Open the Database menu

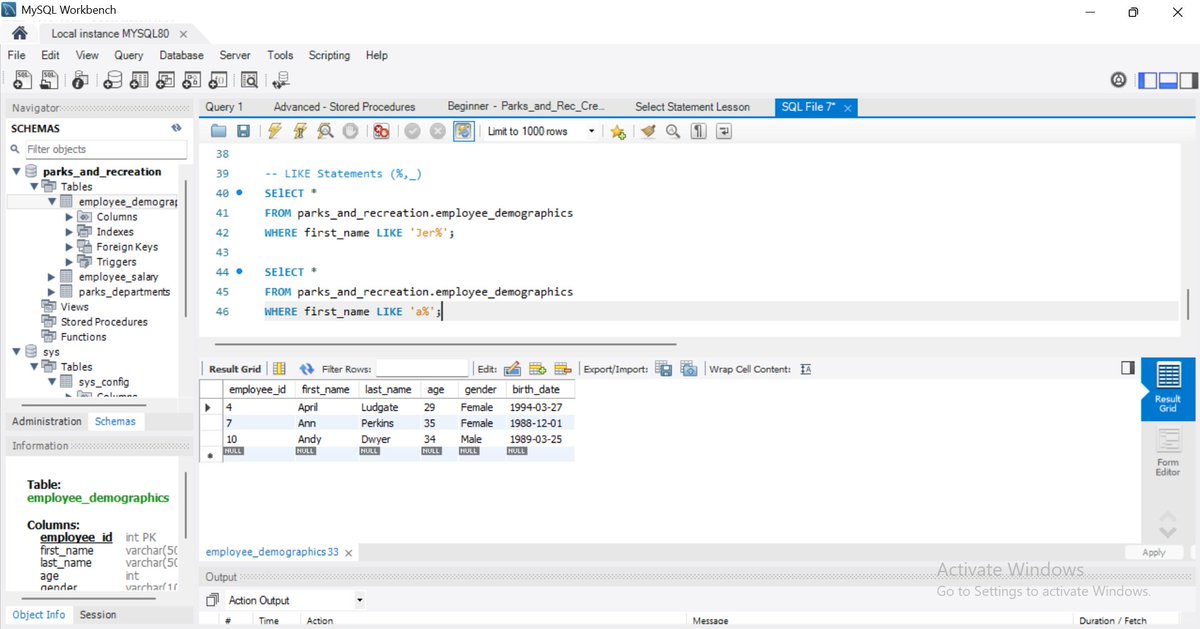coord(181,55)
